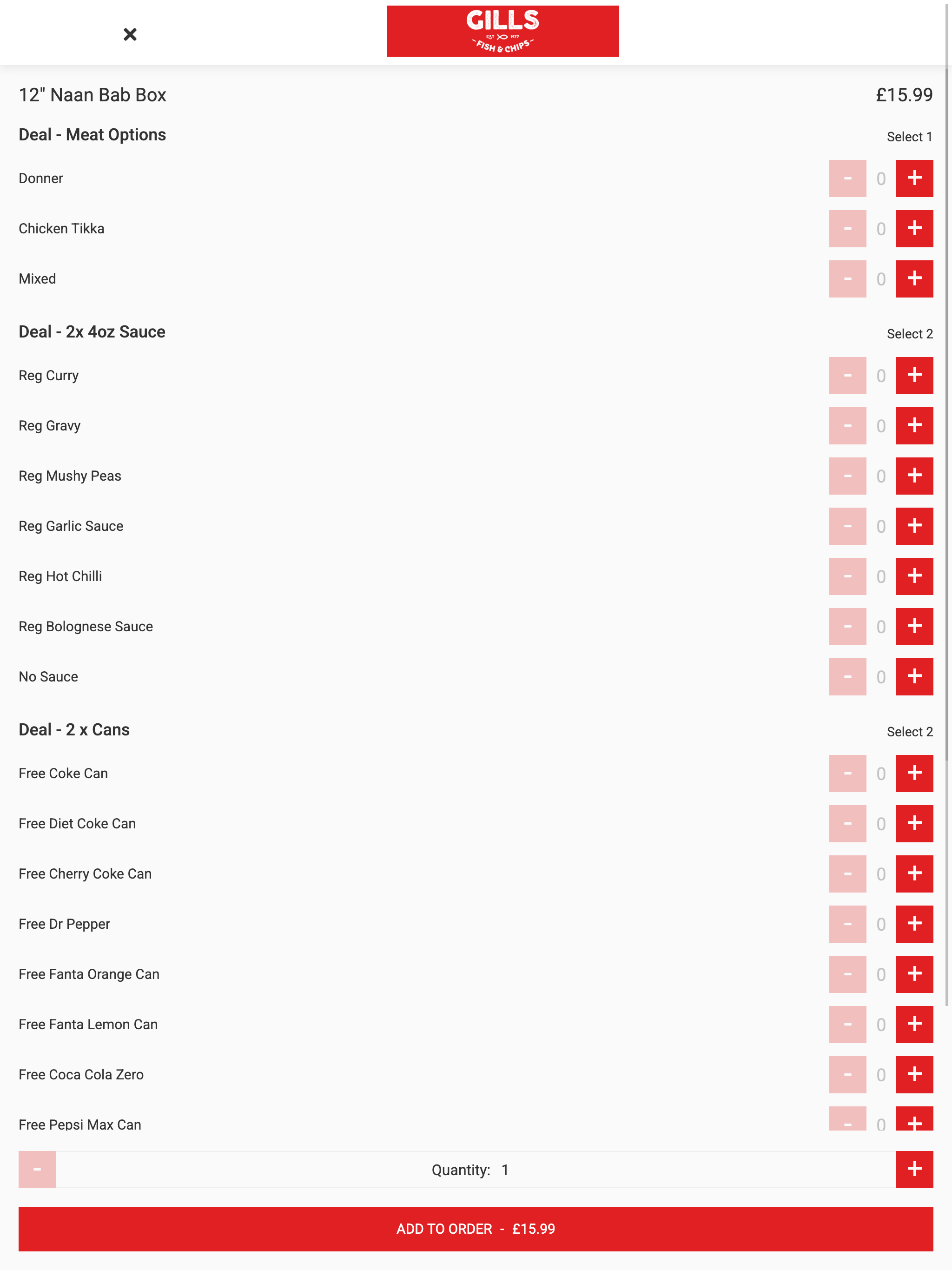Add Reg Garlic Sauce with plus
The height and width of the screenshot is (1270, 952).
coord(914,526)
